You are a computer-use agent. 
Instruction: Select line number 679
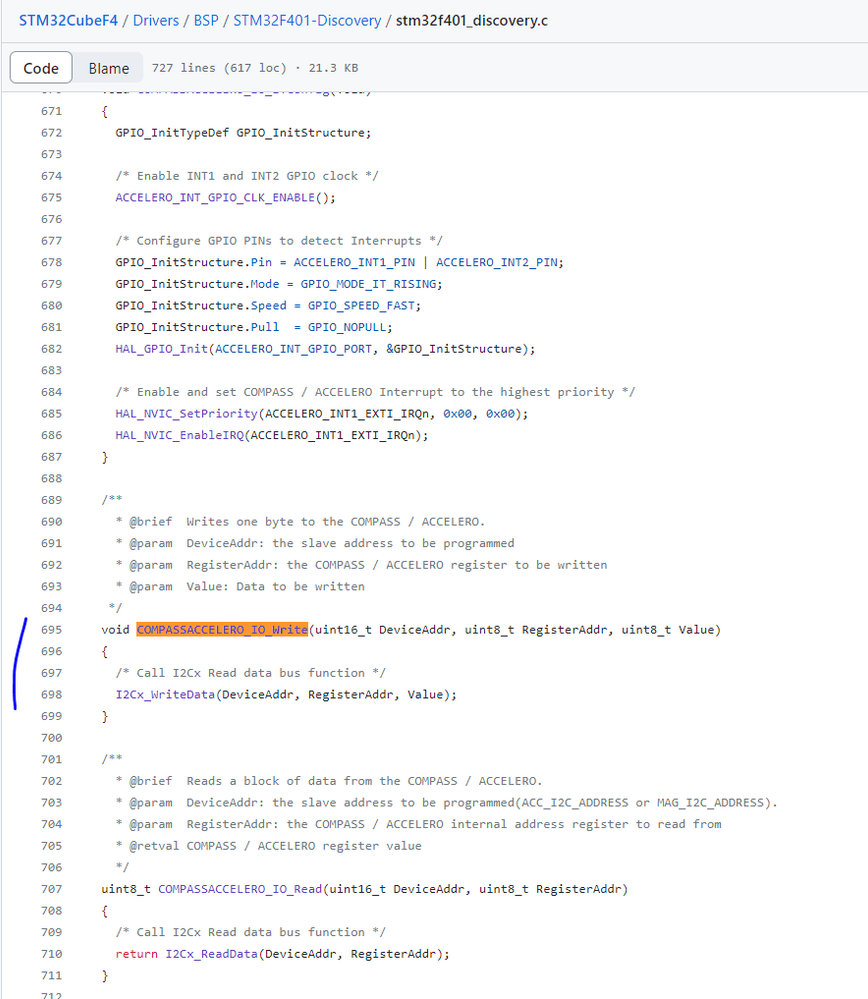click(52, 284)
